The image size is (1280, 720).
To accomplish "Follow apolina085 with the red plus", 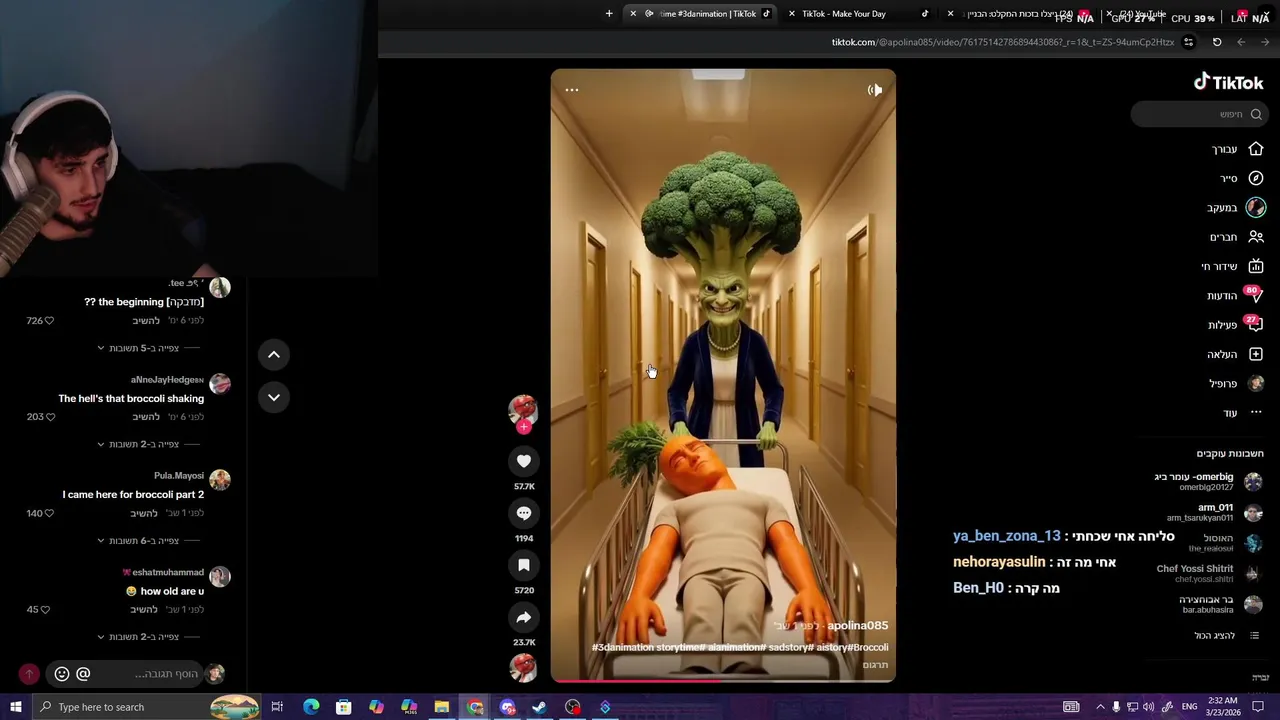I will tap(523, 427).
